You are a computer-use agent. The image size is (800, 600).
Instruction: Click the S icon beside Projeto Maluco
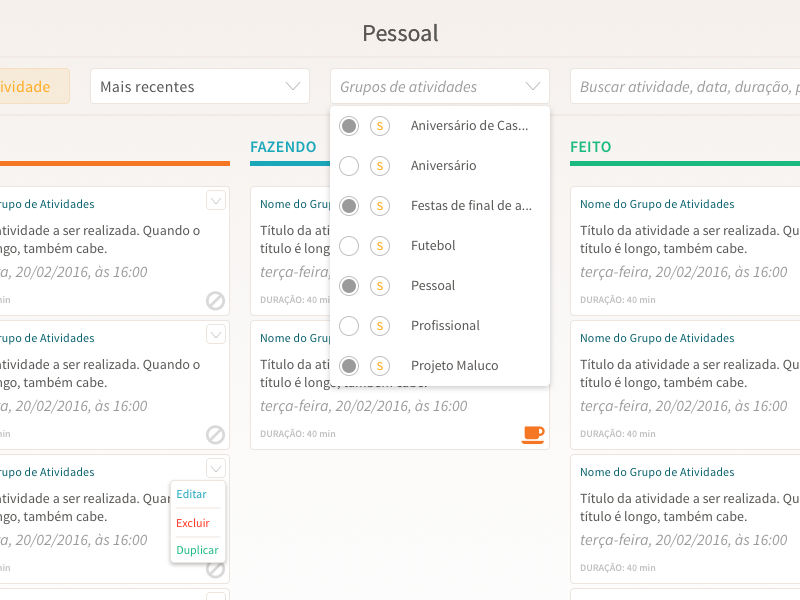[380, 366]
